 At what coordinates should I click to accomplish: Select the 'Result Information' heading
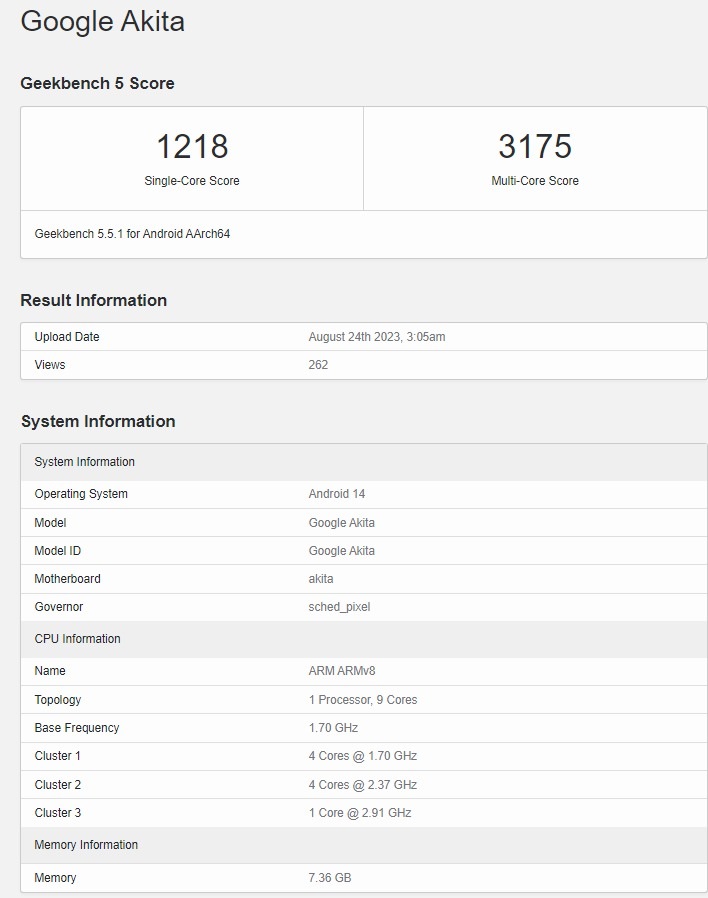point(93,300)
